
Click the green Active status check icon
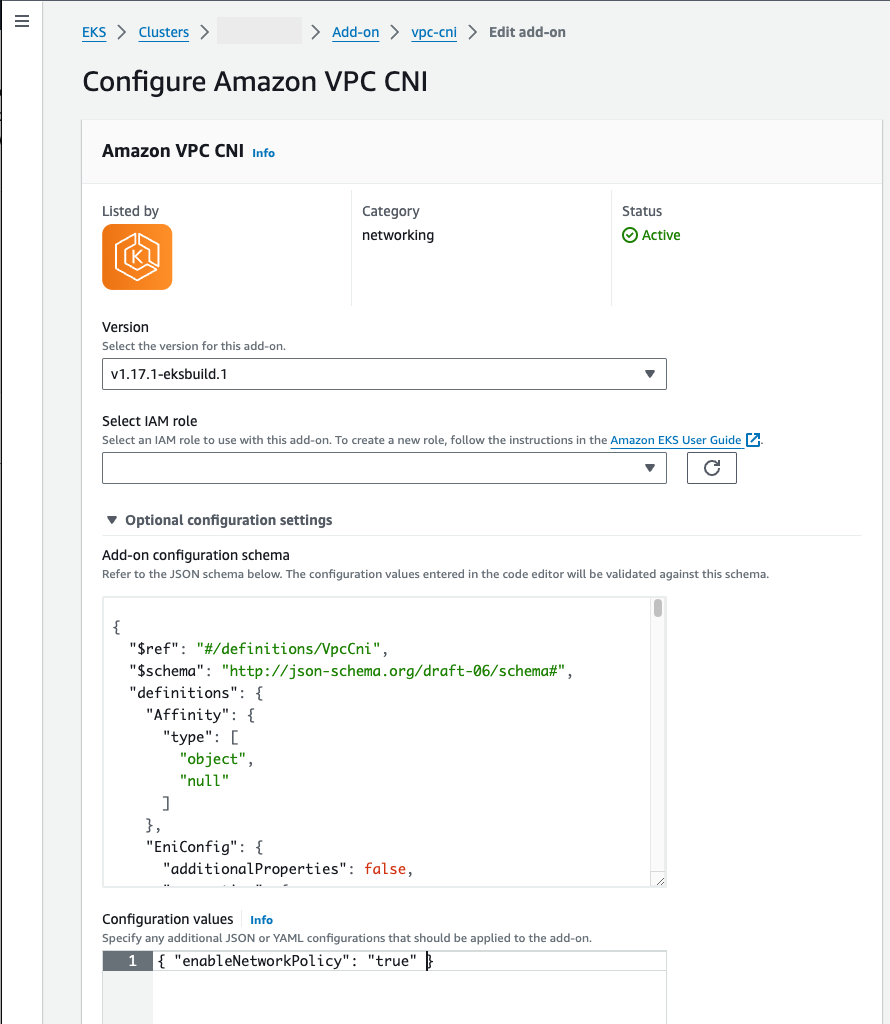coord(629,235)
